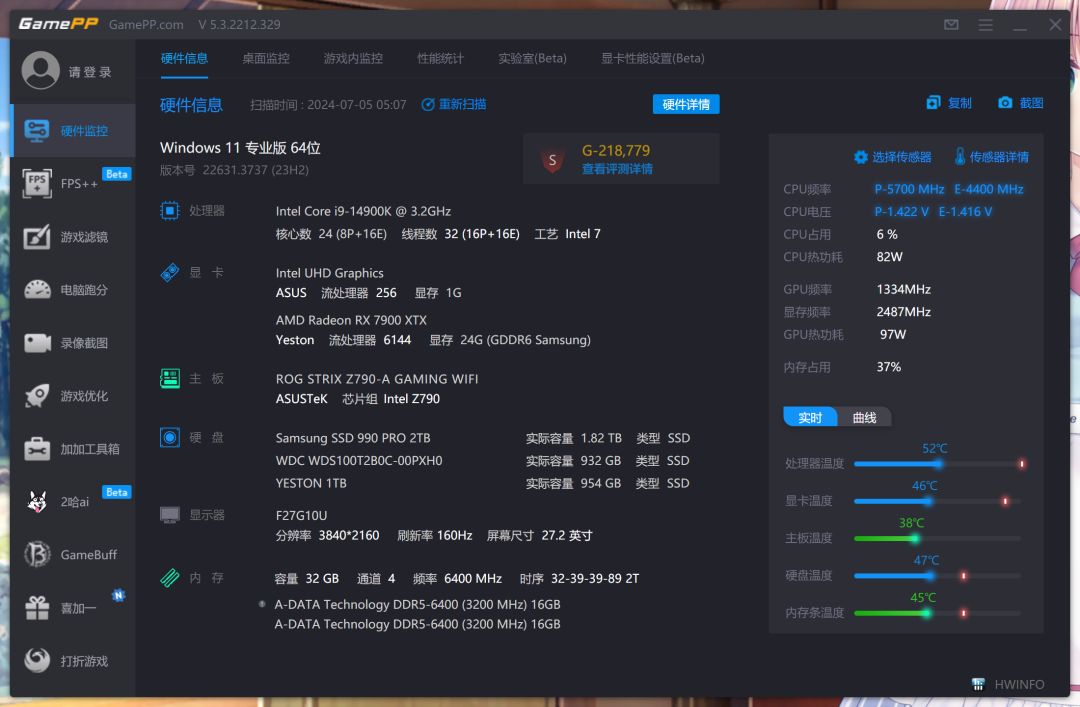Screen dimensions: 1080x707
Task: Switch to 游戏内监控 tab
Action: (x=353, y=59)
